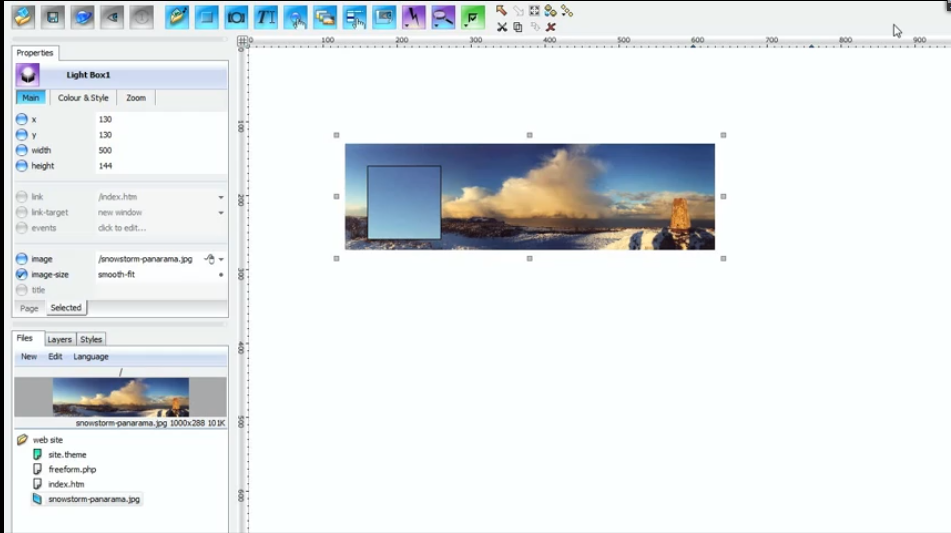Click the eye preview icon
Screen dimensions: 951x533
coord(112,17)
